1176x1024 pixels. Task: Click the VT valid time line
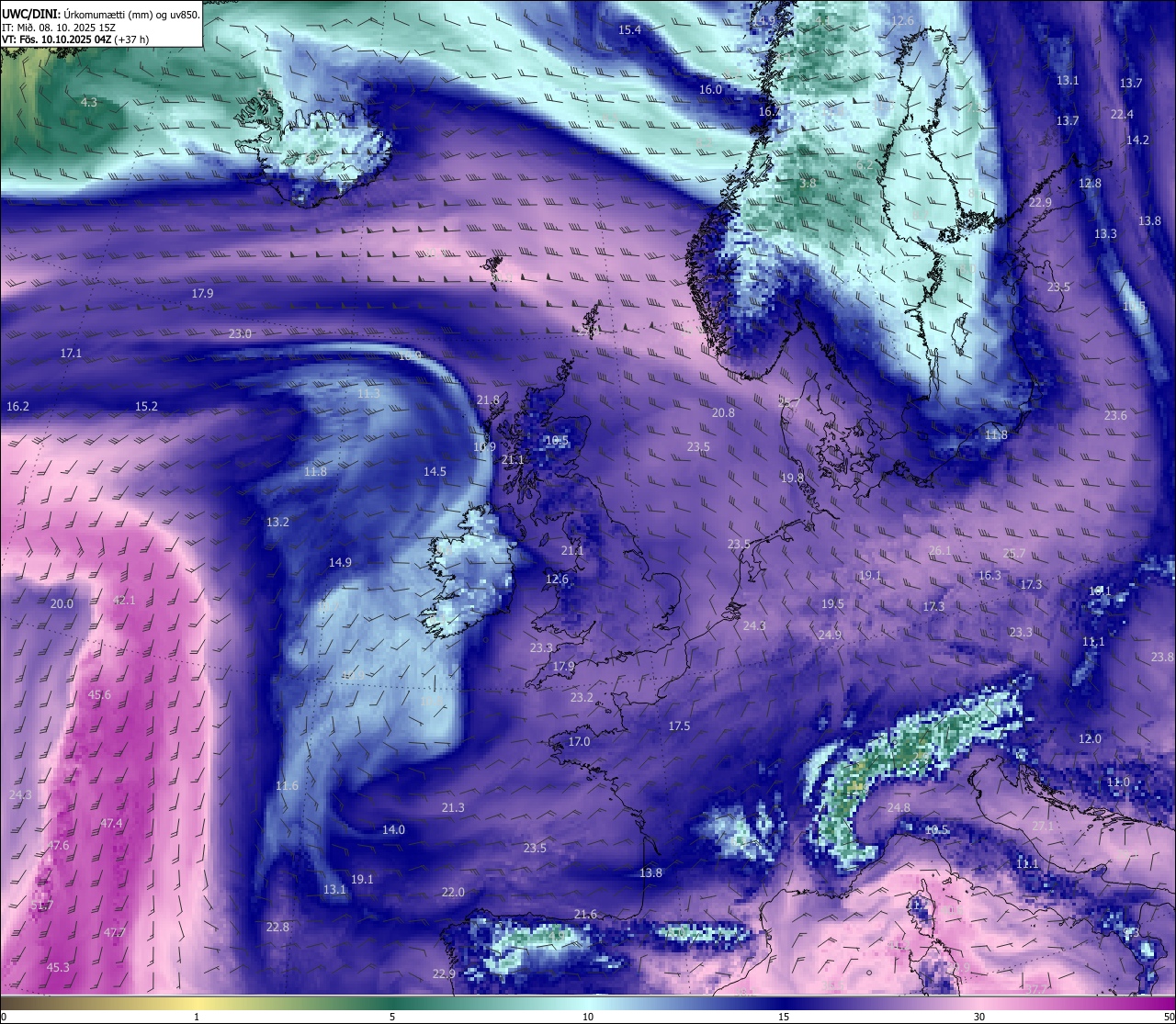[x=75, y=39]
